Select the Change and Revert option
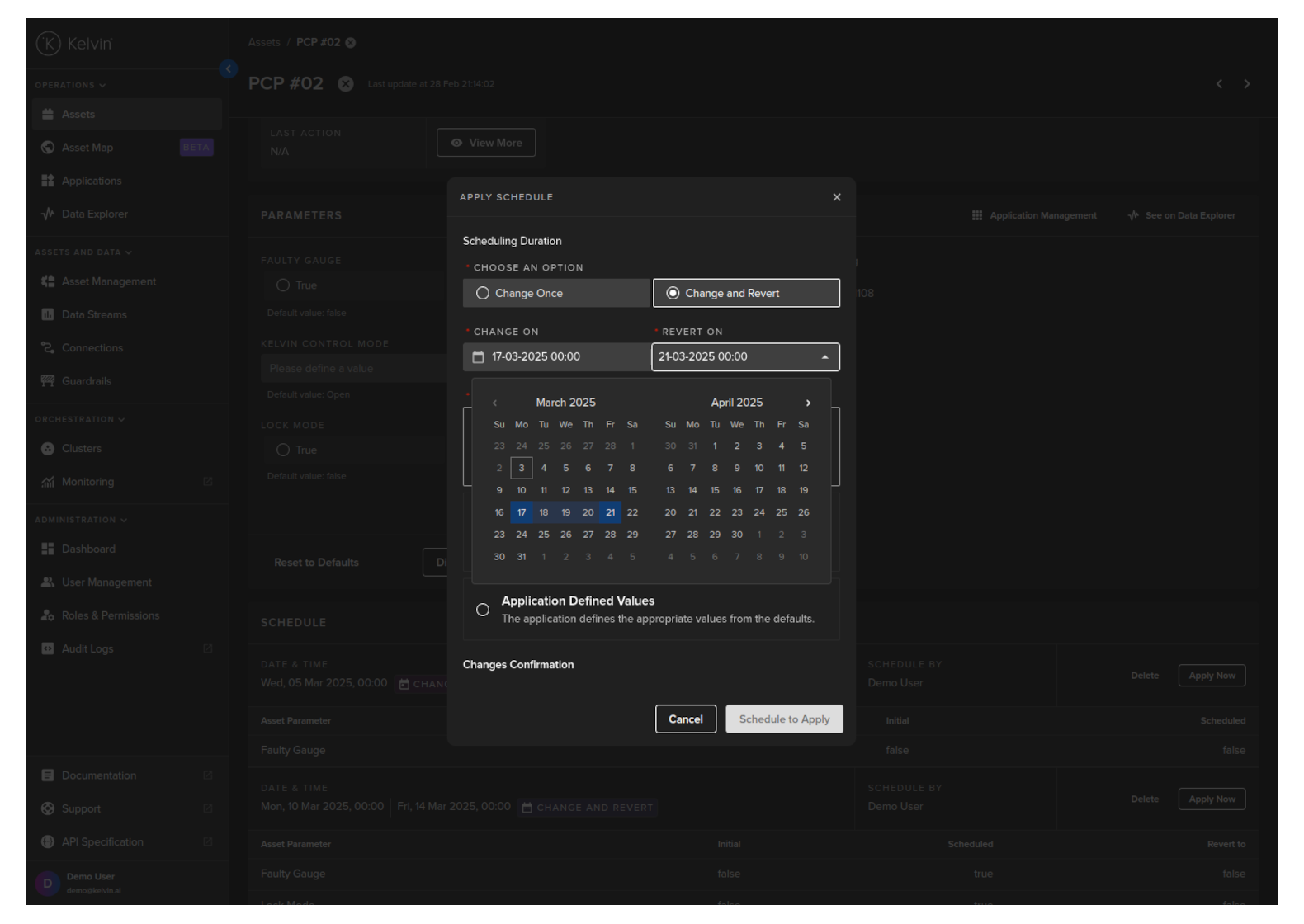The height and width of the screenshot is (924, 1304). 673,294
